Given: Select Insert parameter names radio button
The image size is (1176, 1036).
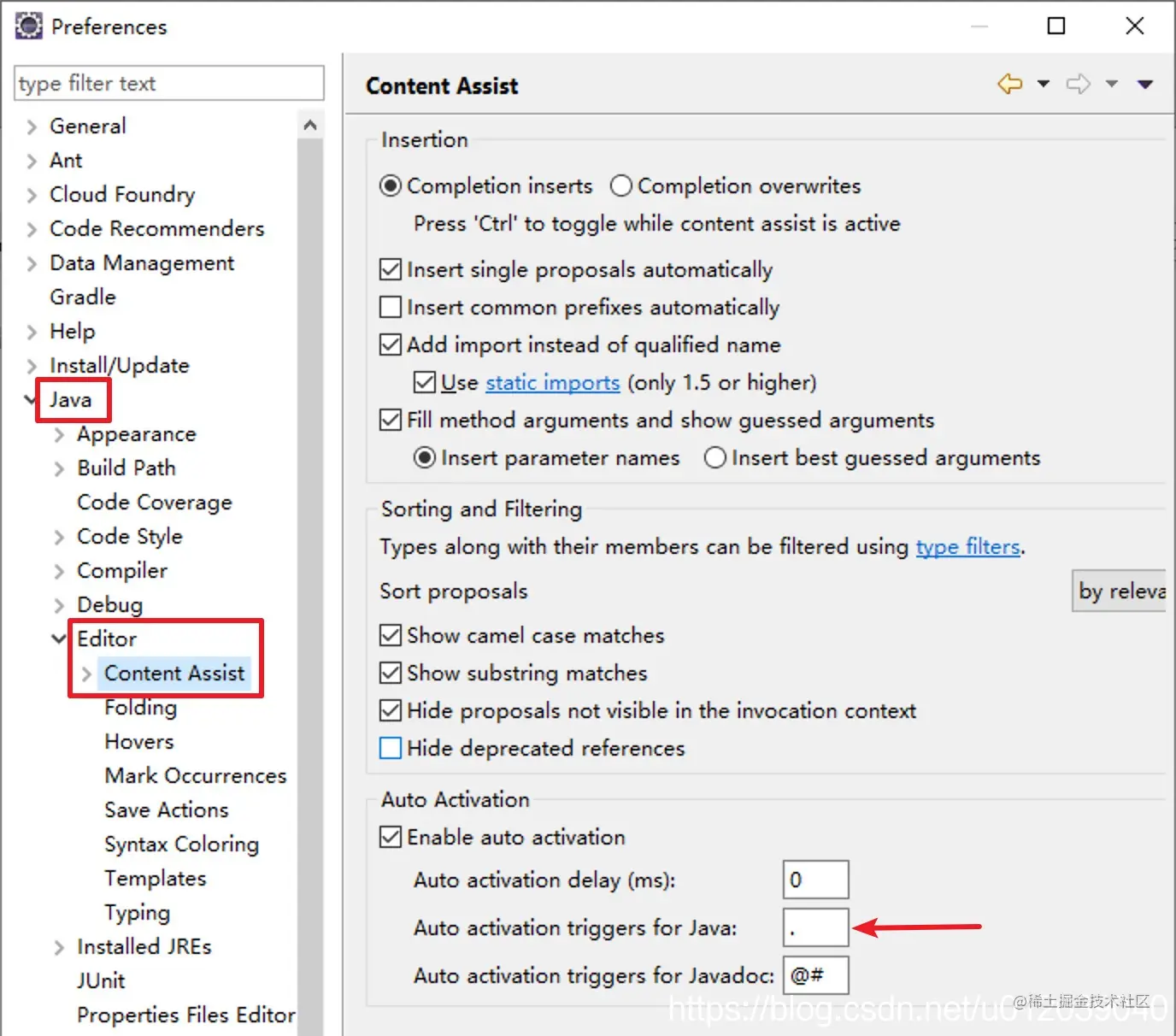Looking at the screenshot, I should pyautogui.click(x=425, y=457).
